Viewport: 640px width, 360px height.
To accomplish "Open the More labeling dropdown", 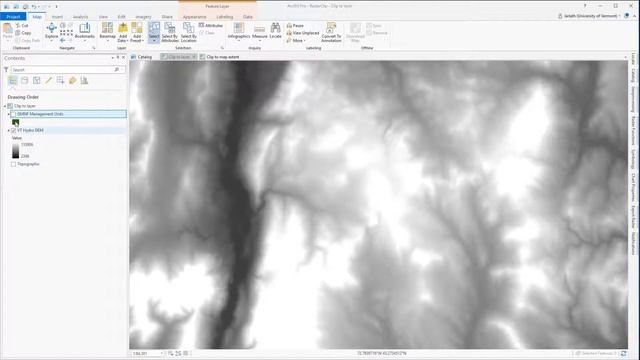I will (x=296, y=40).
